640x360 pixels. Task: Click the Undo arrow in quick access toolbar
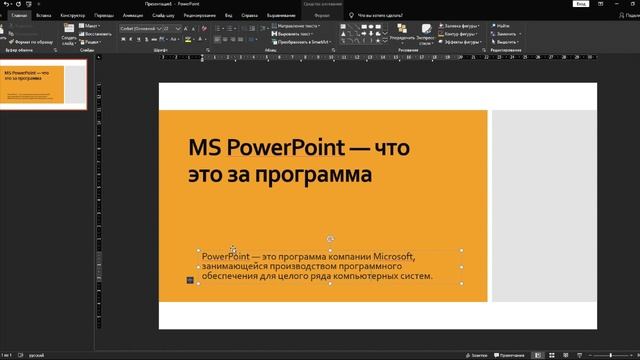tap(7, 4)
